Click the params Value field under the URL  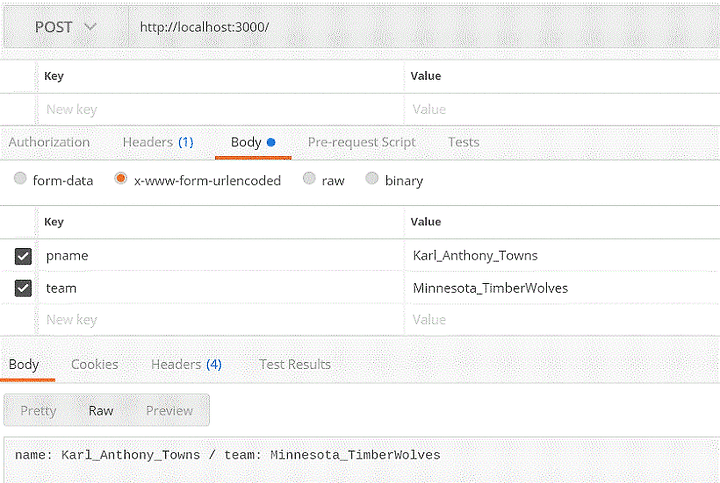(562, 109)
